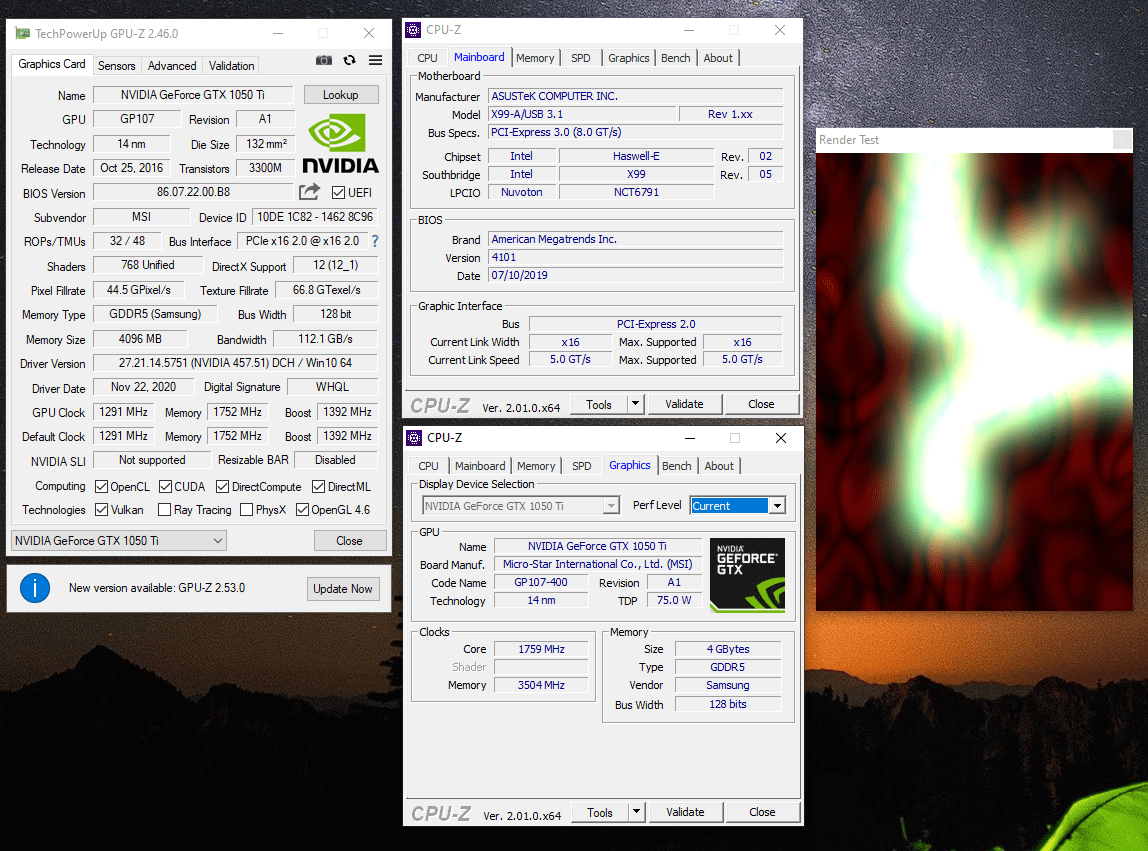The height and width of the screenshot is (851, 1148).
Task: Switch to GPU-Z Sensors tab
Action: click(116, 66)
